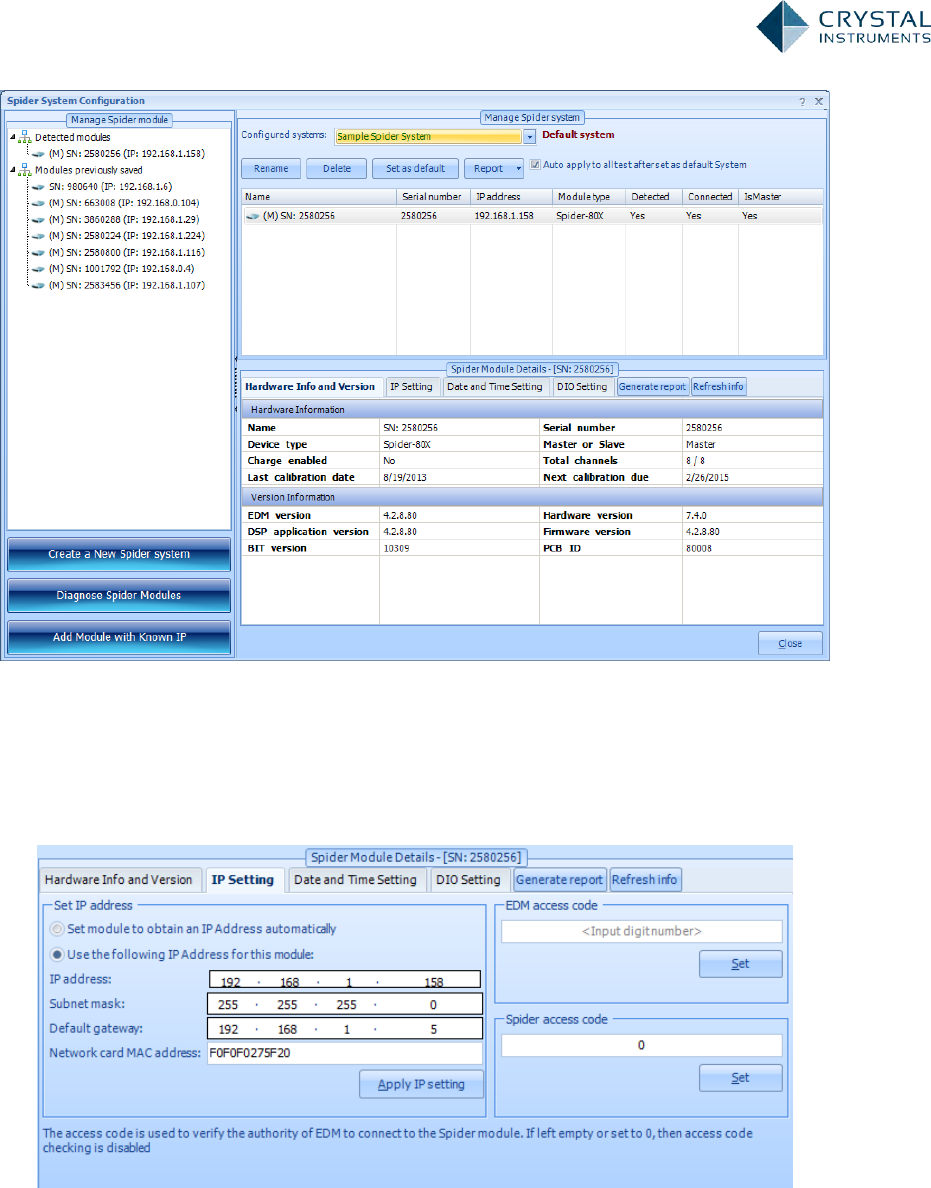
Task: Click the Network card MAC address field
Action: (345, 1053)
